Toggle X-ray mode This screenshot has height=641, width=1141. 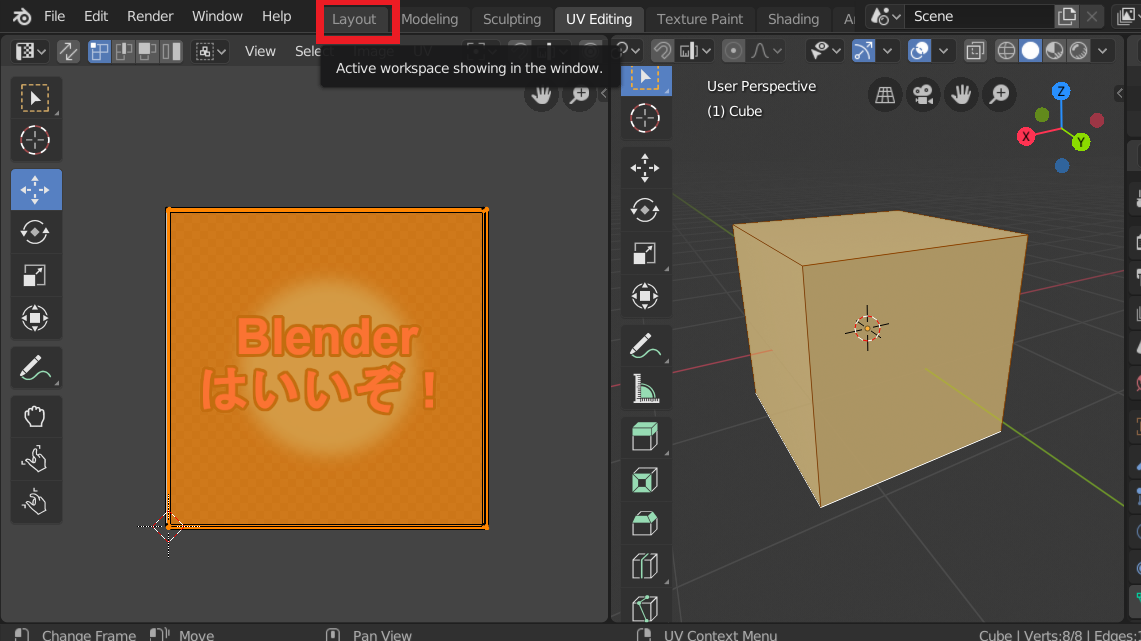974,51
